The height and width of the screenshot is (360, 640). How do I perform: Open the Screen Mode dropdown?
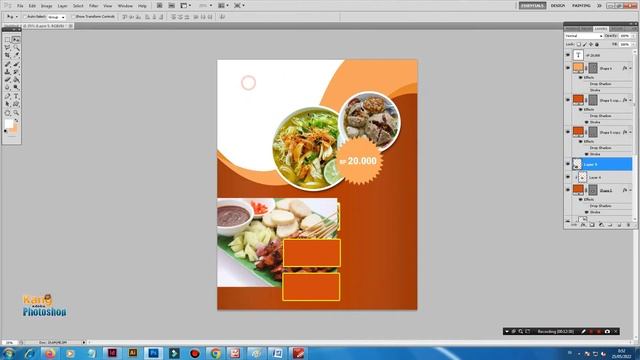tap(239, 6)
